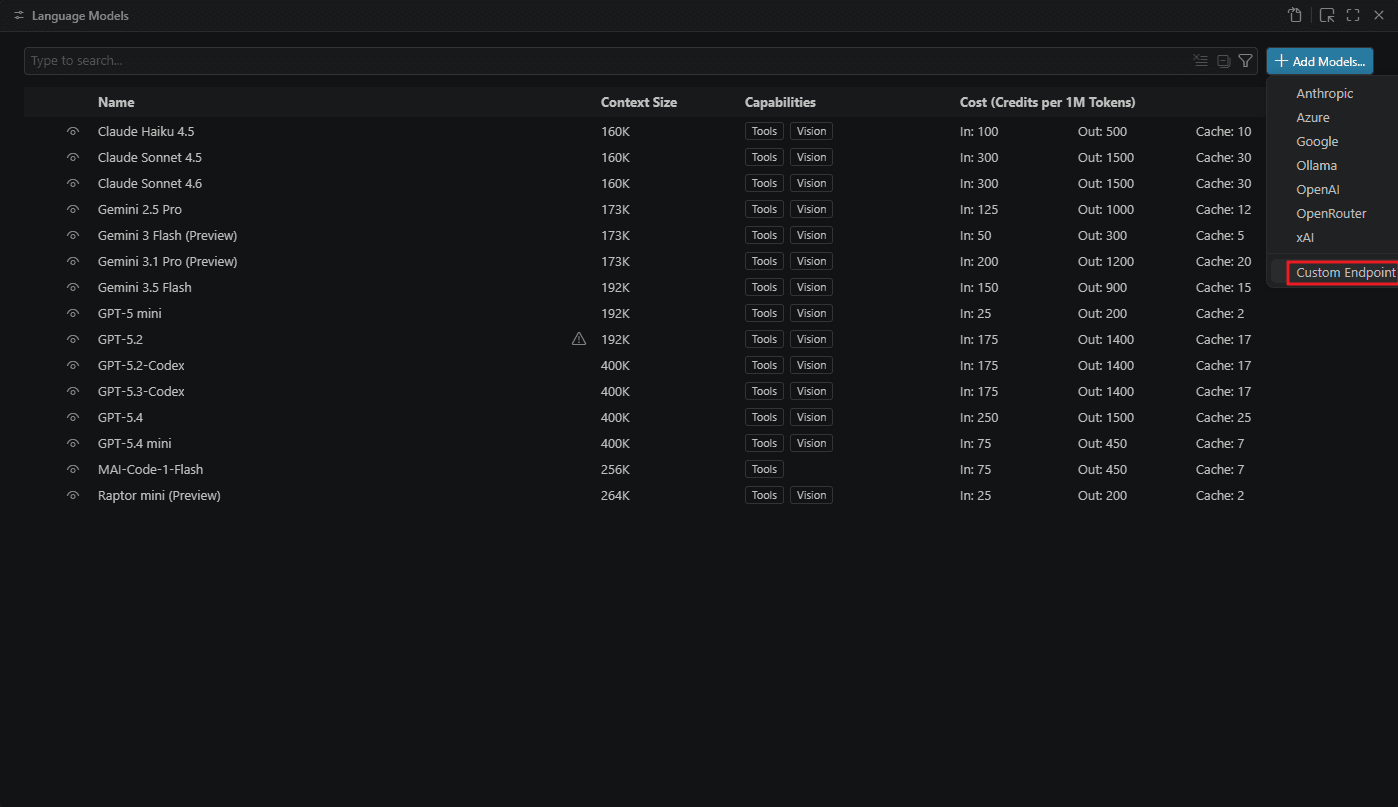
Task: Click 'Out: 1000' cost for Gemini 2.5 Pro
Action: (1106, 209)
